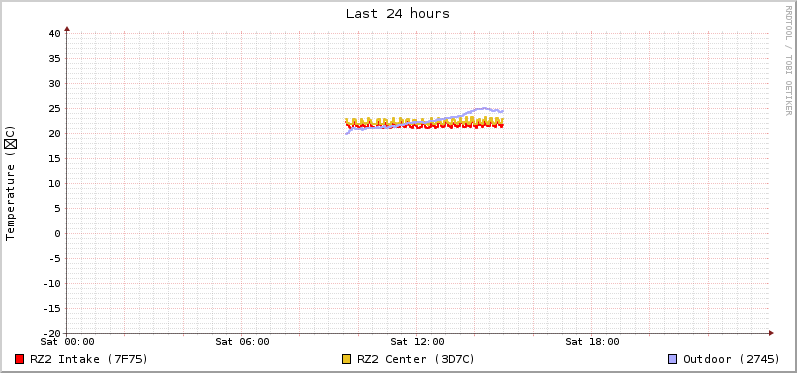This screenshot has height=373, width=797.
Task: Click the 30 y-axis tick value
Action: click(x=55, y=83)
